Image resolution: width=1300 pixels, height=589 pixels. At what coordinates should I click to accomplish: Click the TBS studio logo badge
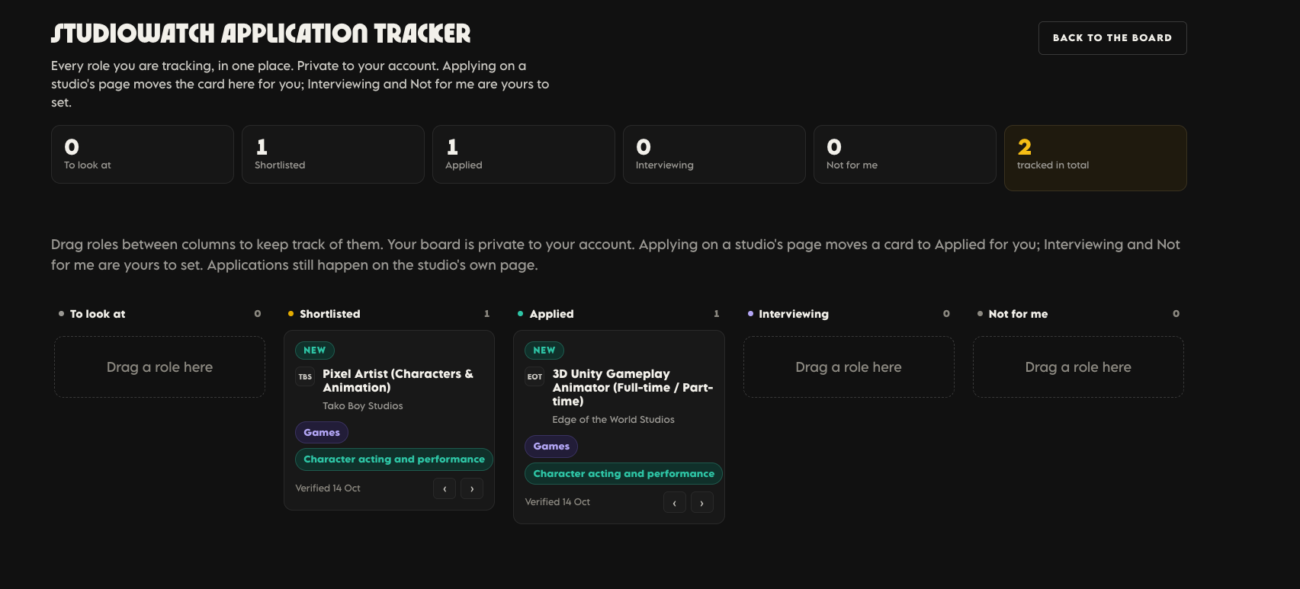point(305,378)
